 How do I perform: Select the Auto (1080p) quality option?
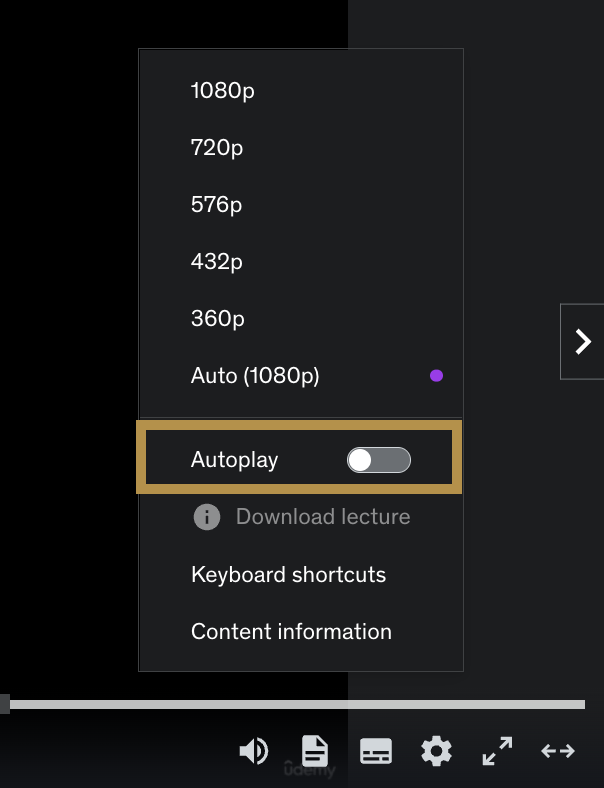[x=255, y=376]
